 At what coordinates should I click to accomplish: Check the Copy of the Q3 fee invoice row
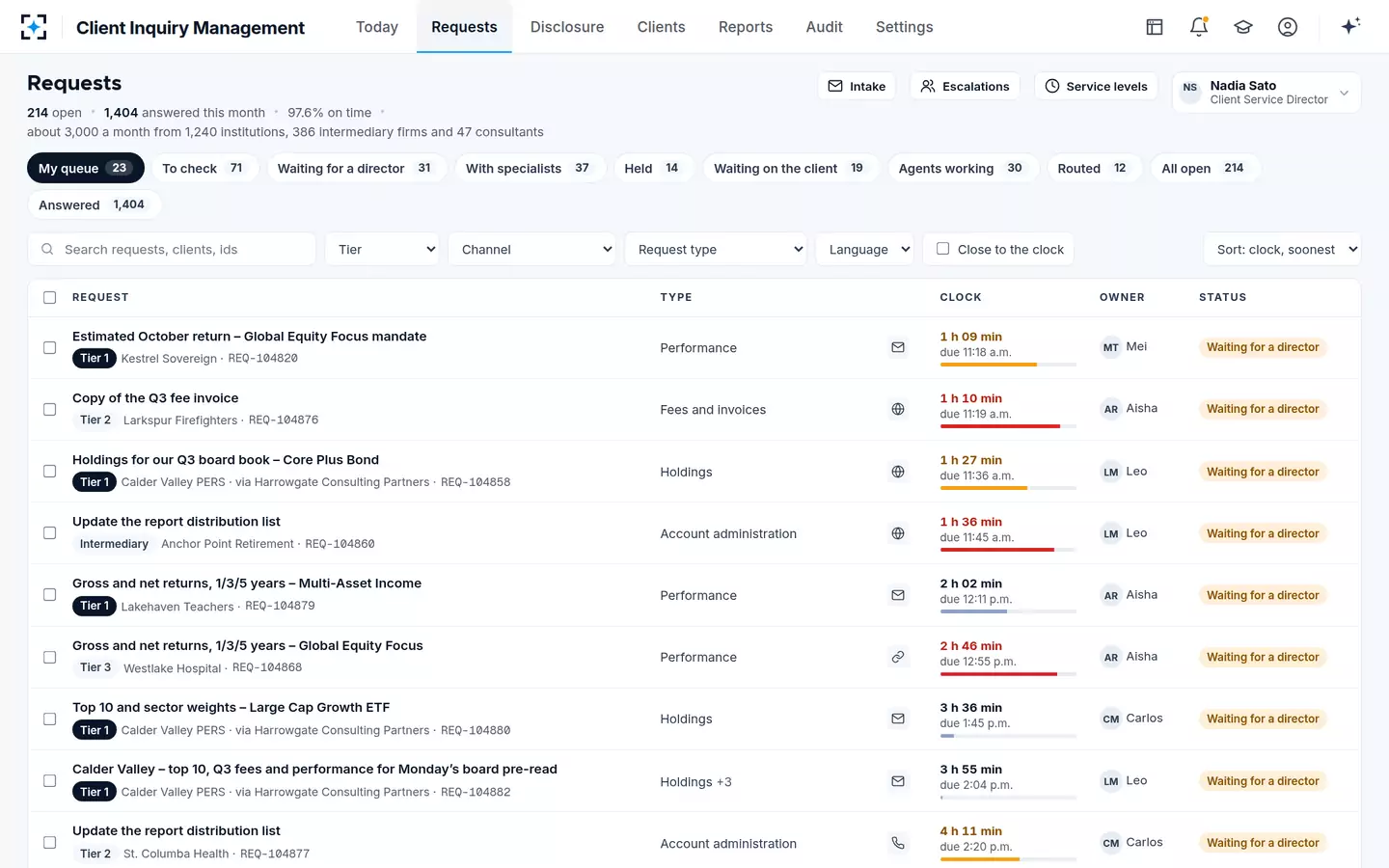click(x=50, y=409)
